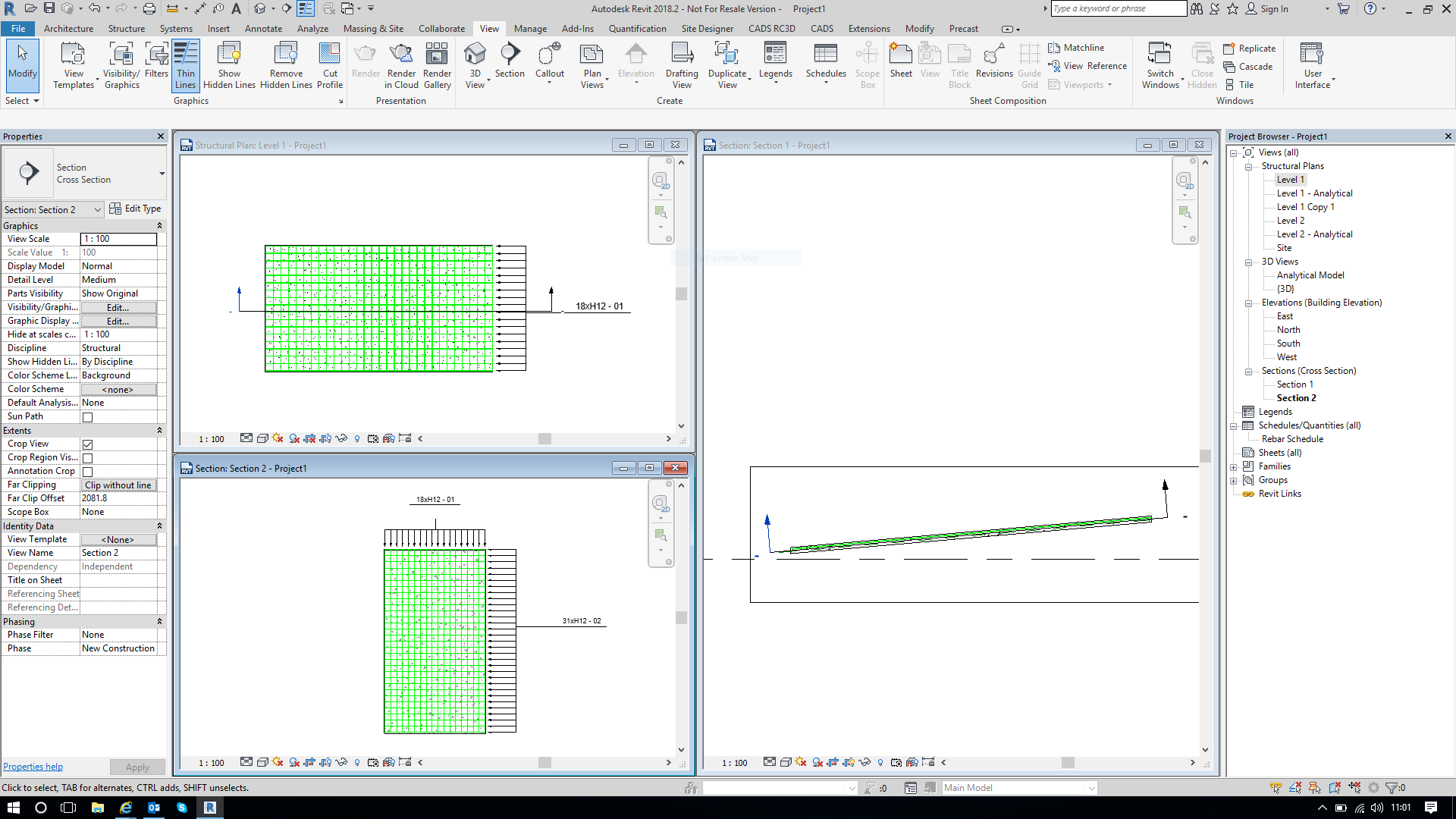
Task: Click the keyword search field
Action: (x=1118, y=8)
